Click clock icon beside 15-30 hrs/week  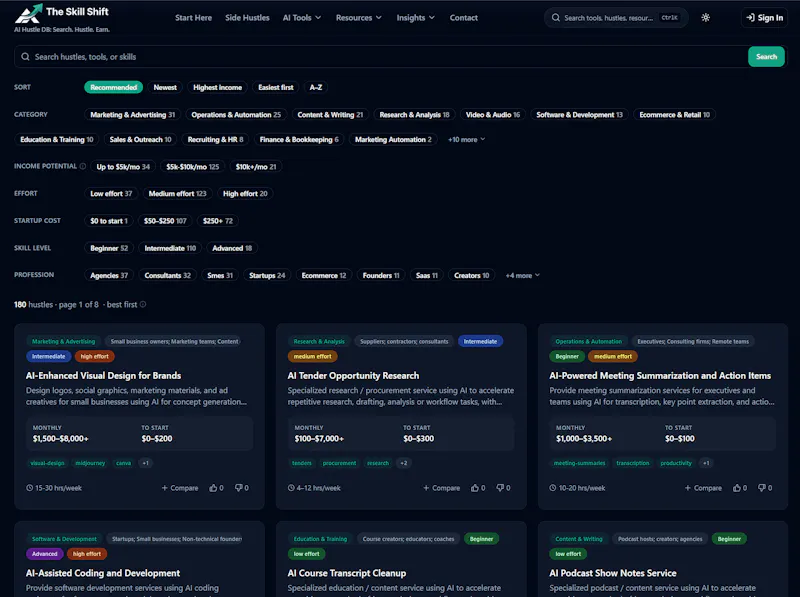(30, 488)
